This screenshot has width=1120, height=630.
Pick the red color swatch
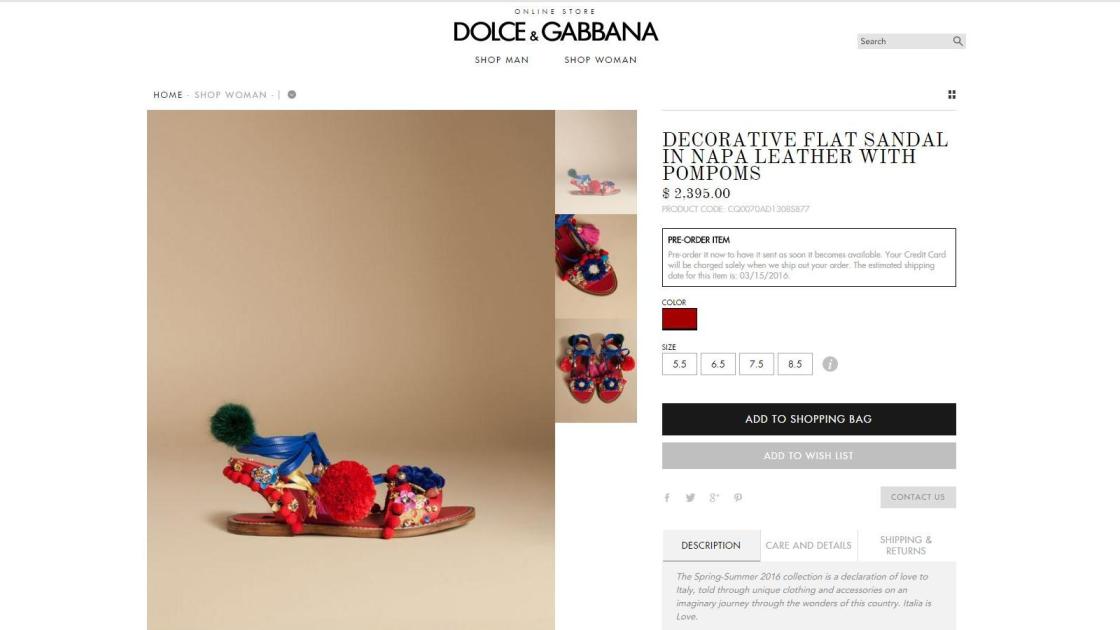pos(679,319)
